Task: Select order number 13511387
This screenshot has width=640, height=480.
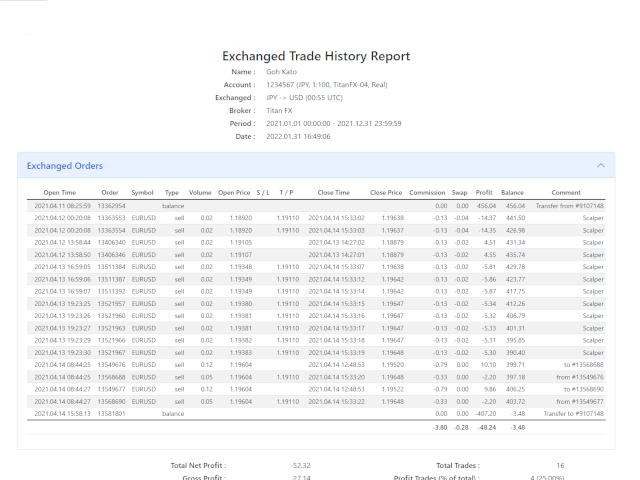Action: click(x=111, y=279)
